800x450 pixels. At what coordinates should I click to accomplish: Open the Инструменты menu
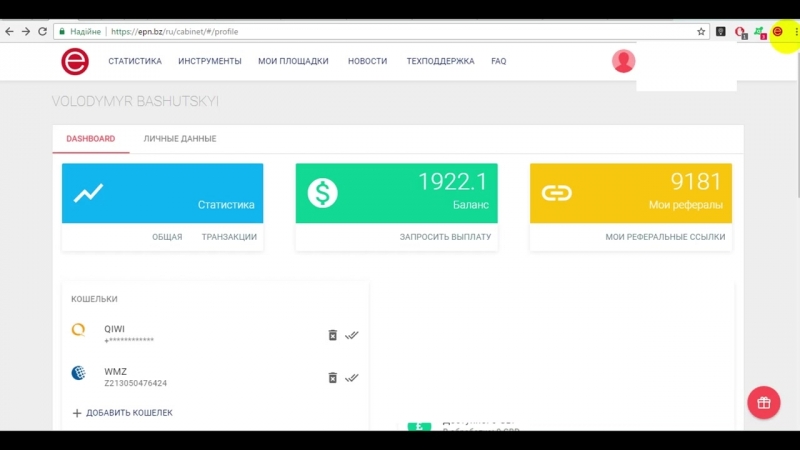tap(210, 61)
